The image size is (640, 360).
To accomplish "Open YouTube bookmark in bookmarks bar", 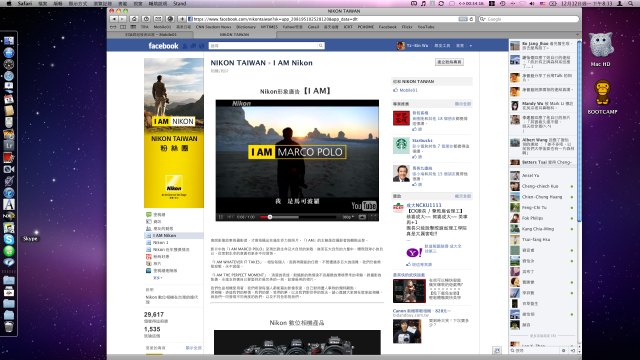I will 426,27.
